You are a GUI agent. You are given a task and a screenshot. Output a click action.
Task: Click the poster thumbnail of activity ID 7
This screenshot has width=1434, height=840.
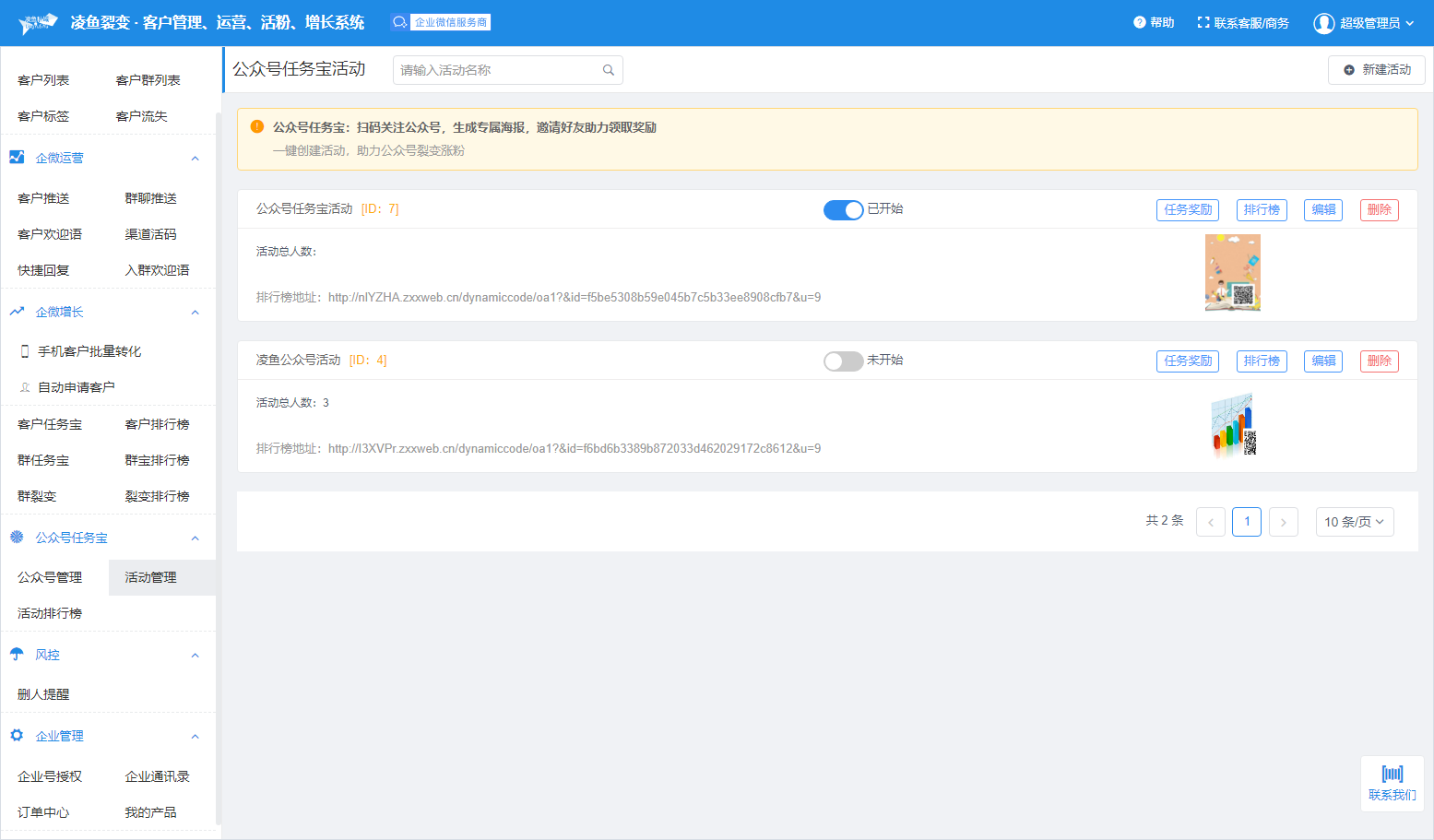point(1232,273)
